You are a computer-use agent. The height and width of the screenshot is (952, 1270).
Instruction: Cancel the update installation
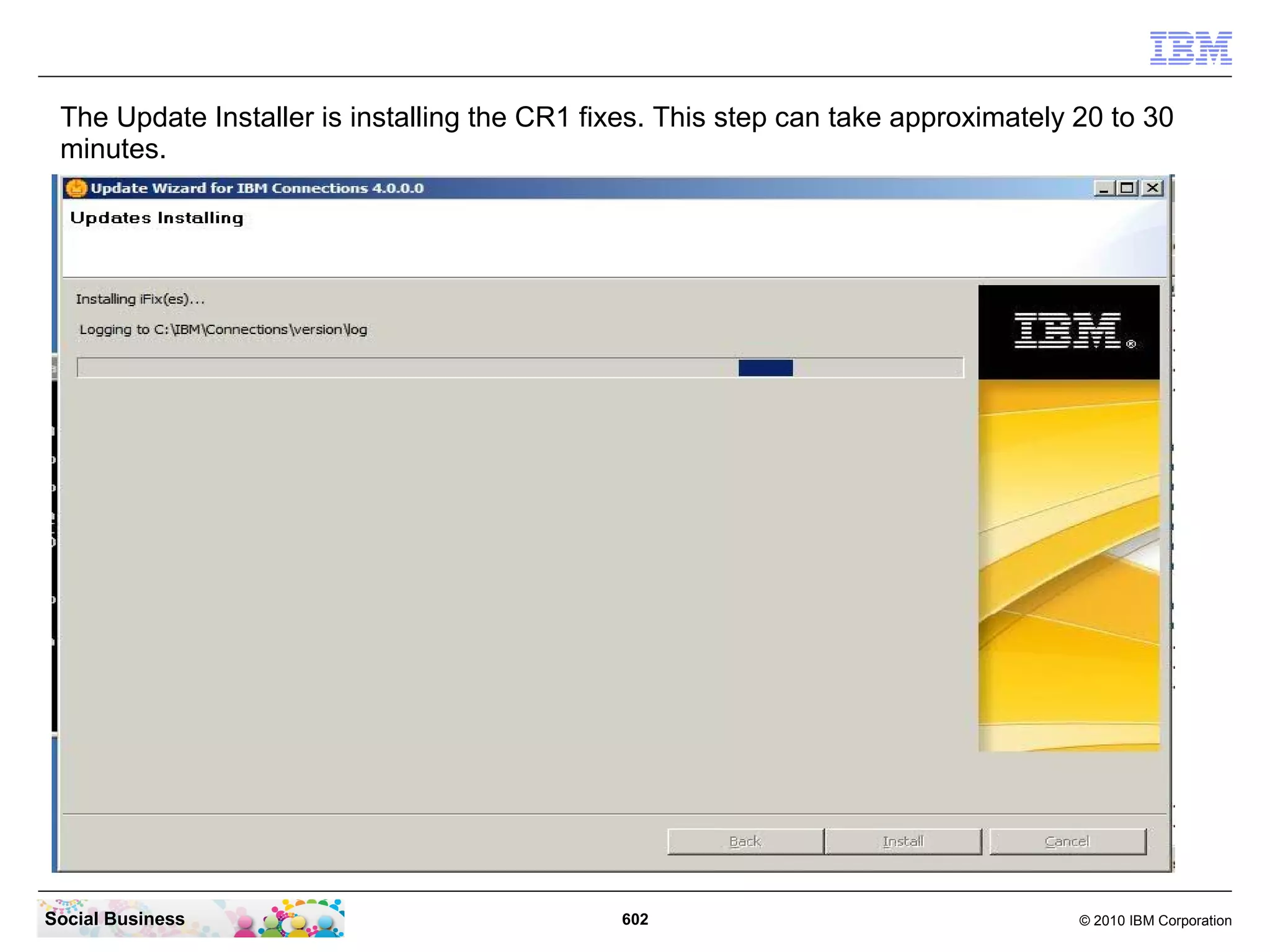(x=1067, y=842)
